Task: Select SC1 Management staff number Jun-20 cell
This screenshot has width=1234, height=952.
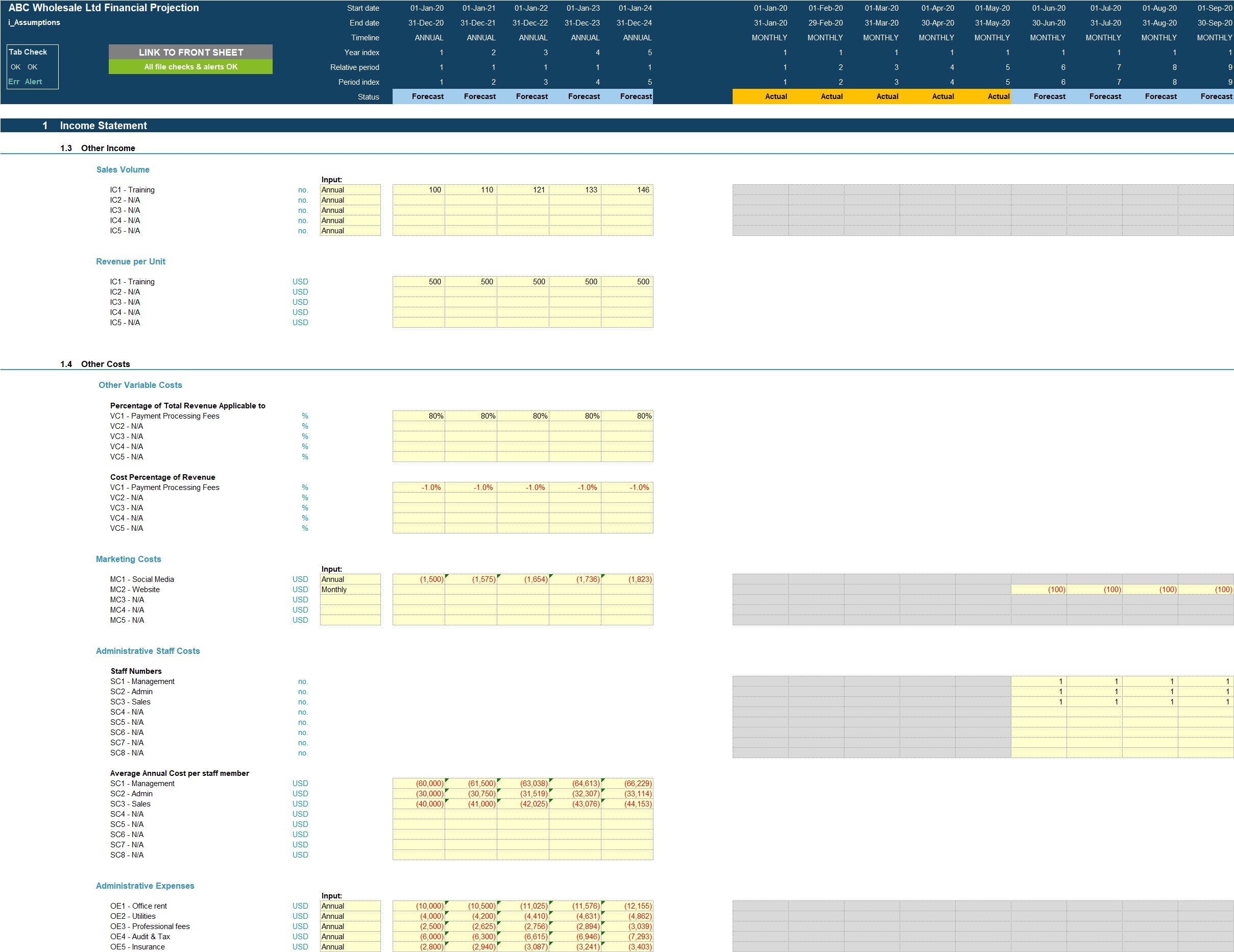Action: pos(1038,681)
